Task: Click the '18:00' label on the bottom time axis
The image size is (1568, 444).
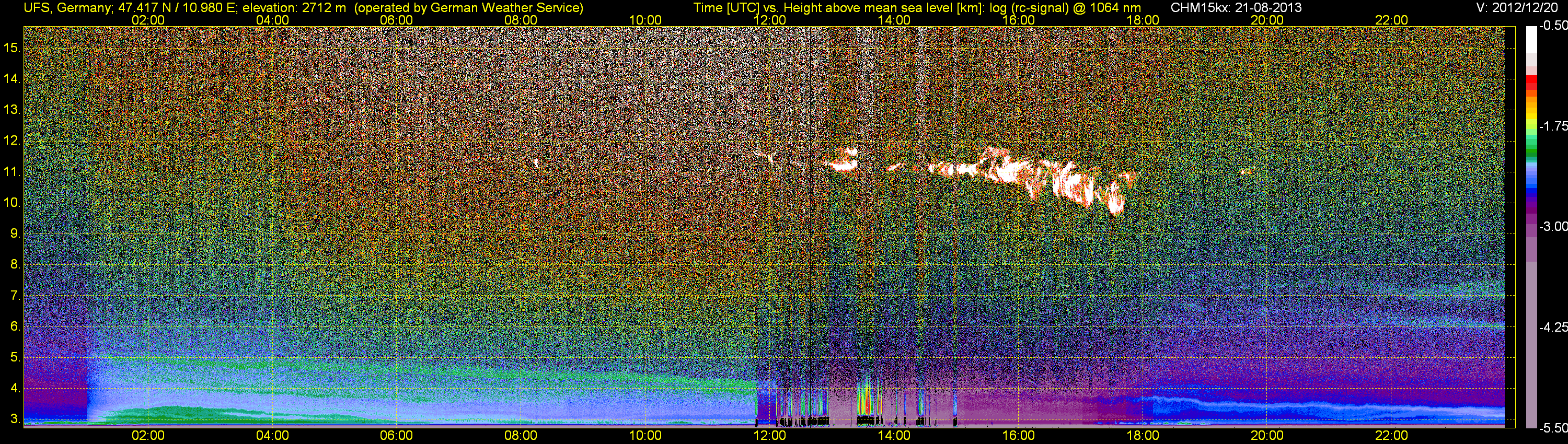Action: pos(1143,436)
